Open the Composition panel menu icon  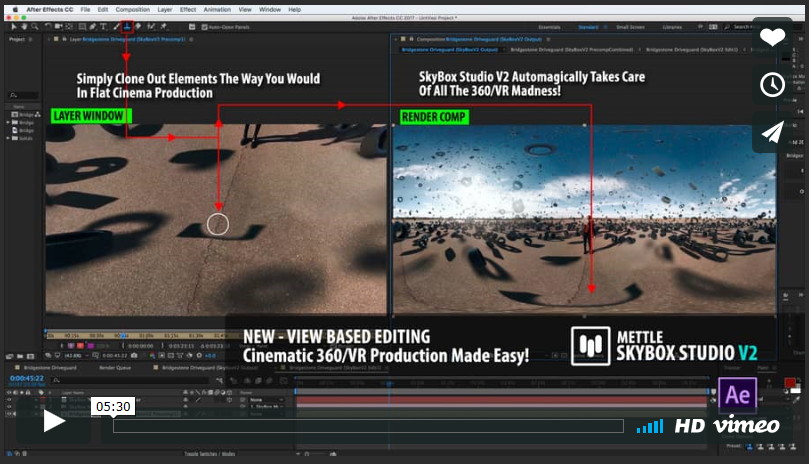[548, 39]
